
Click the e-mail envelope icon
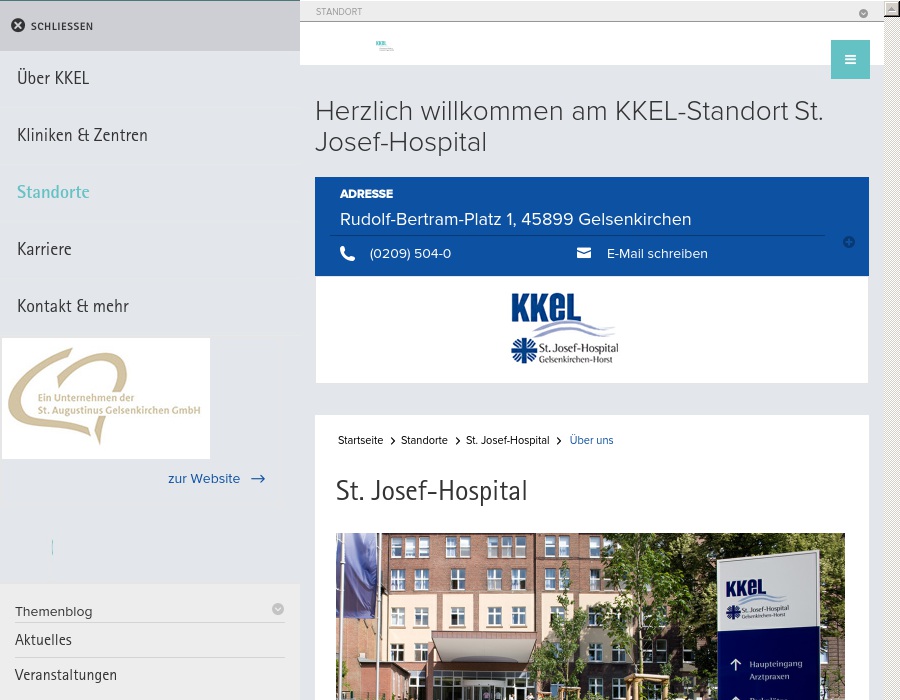click(584, 253)
